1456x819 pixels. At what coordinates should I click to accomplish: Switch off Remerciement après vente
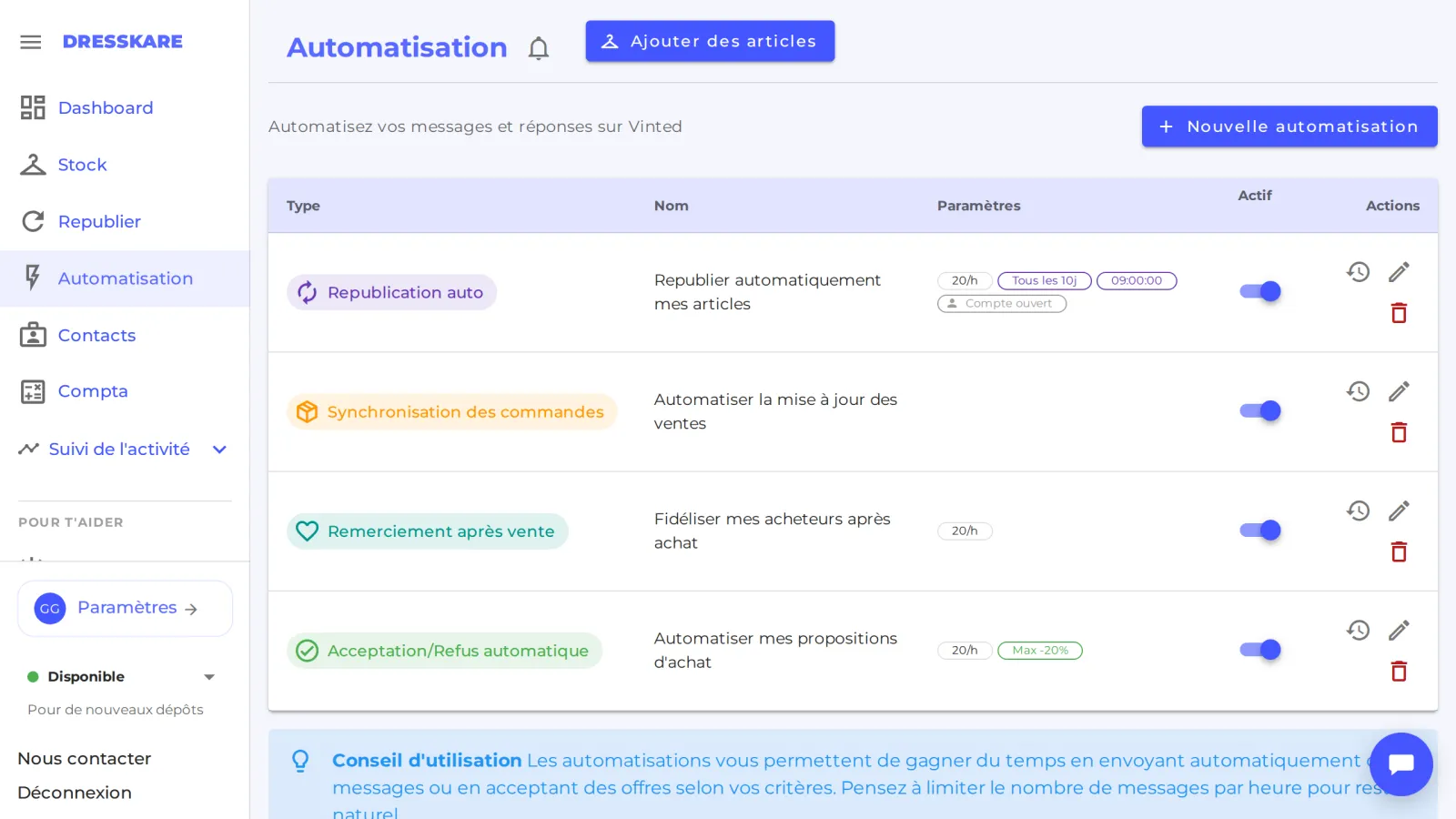[x=1260, y=530]
